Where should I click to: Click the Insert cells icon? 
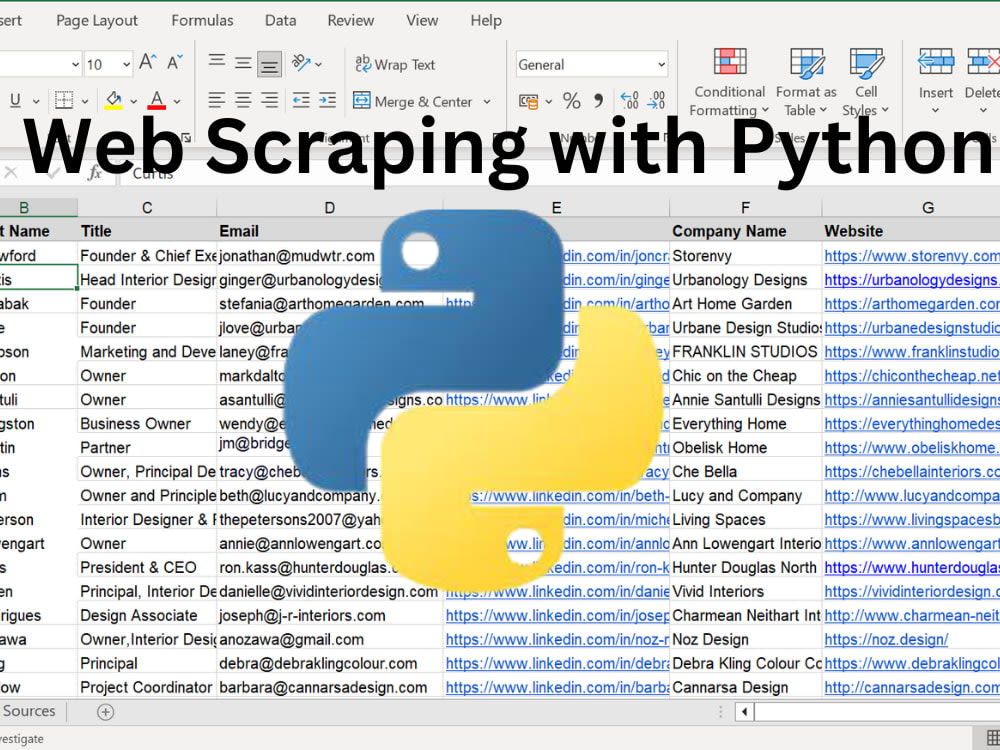(936, 62)
